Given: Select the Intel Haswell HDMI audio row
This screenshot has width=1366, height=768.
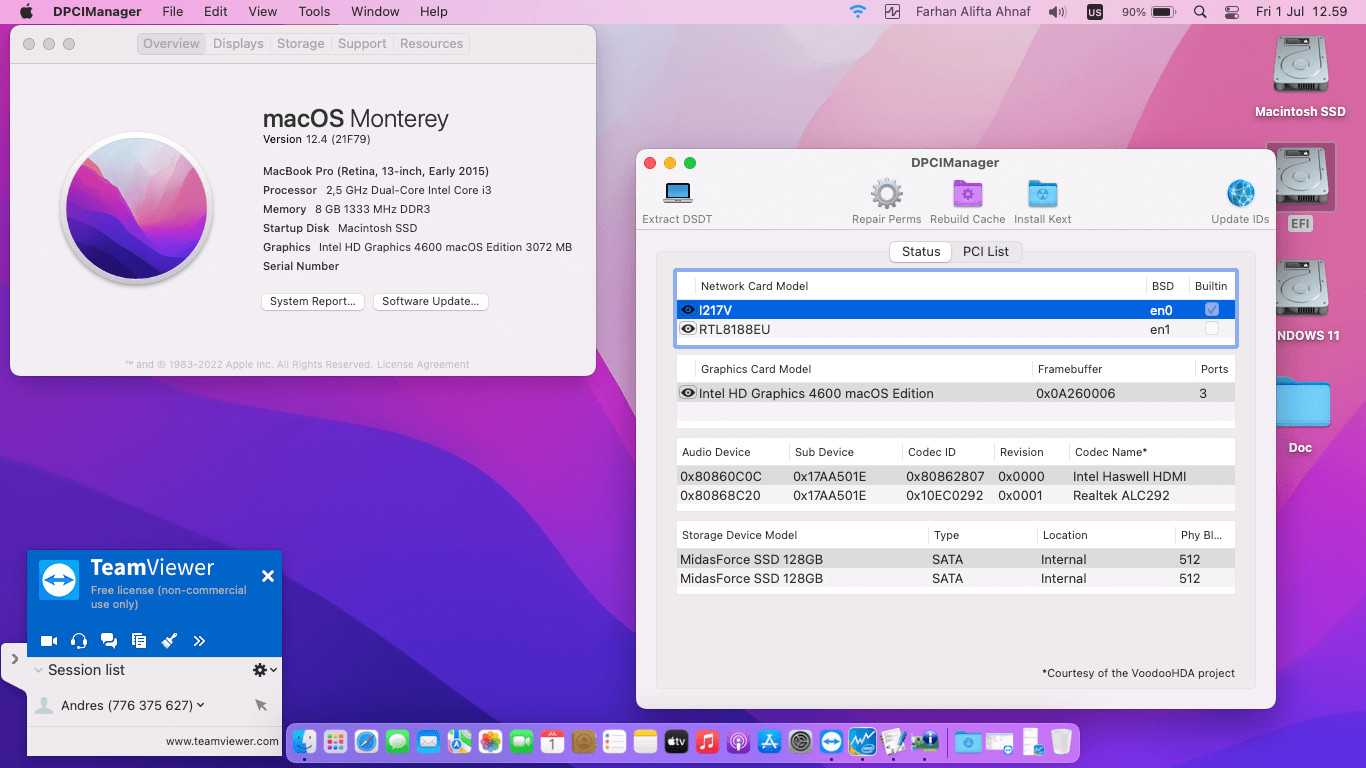Looking at the screenshot, I should point(956,476).
